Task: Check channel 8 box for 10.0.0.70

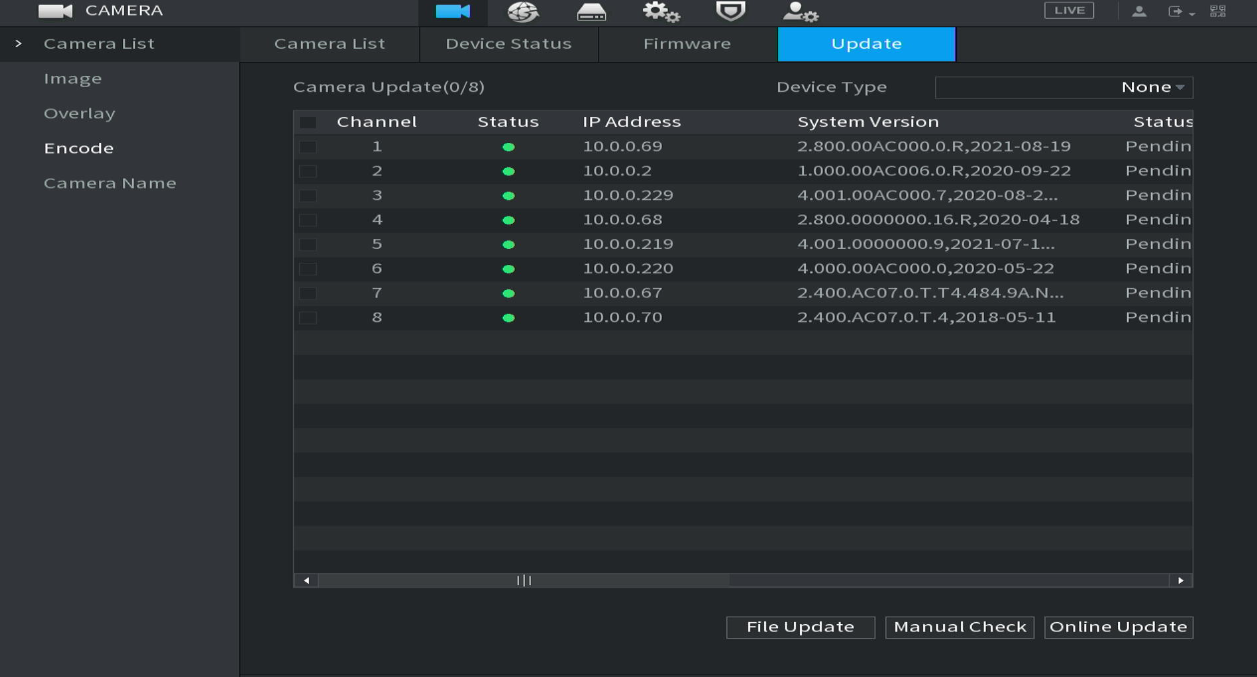Action: [x=308, y=318]
